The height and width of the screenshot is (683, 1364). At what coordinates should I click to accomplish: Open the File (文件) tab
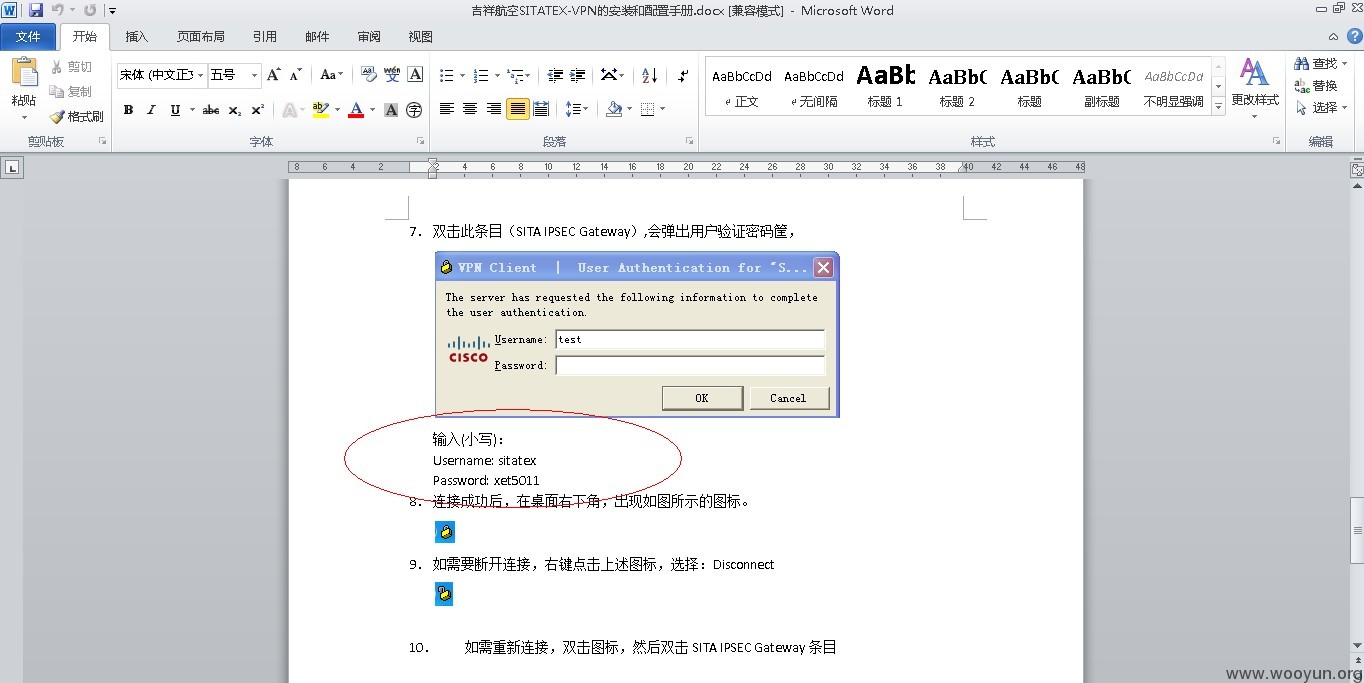tap(28, 36)
